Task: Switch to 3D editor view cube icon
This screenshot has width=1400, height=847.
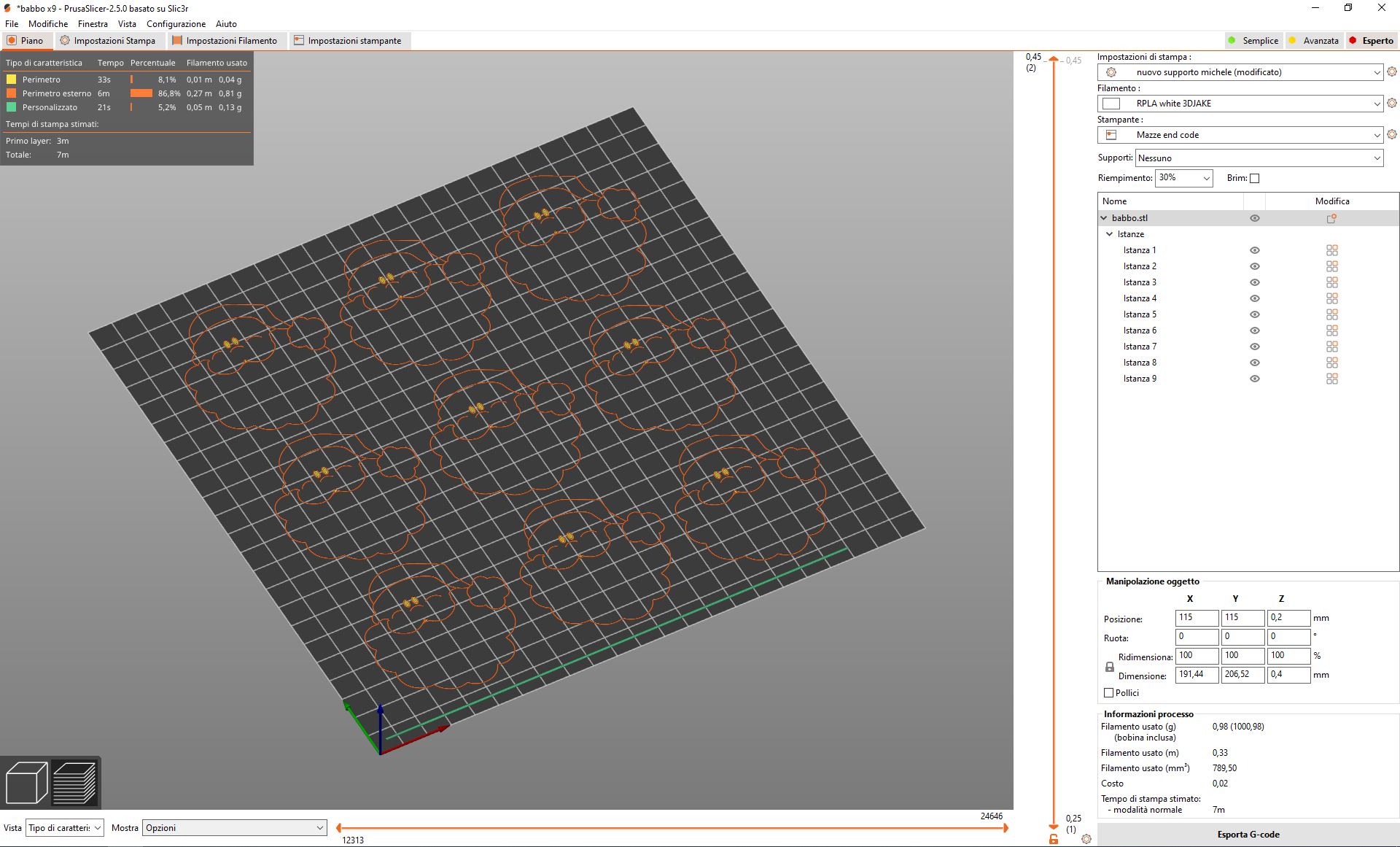Action: (26, 782)
